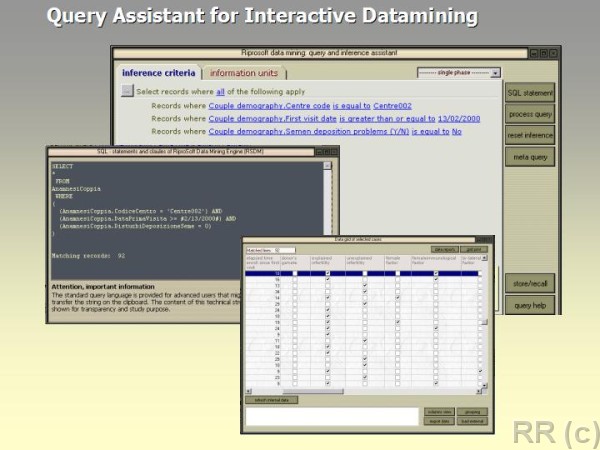Open query help
Viewport: 600px width, 450px height.
pyautogui.click(x=529, y=305)
